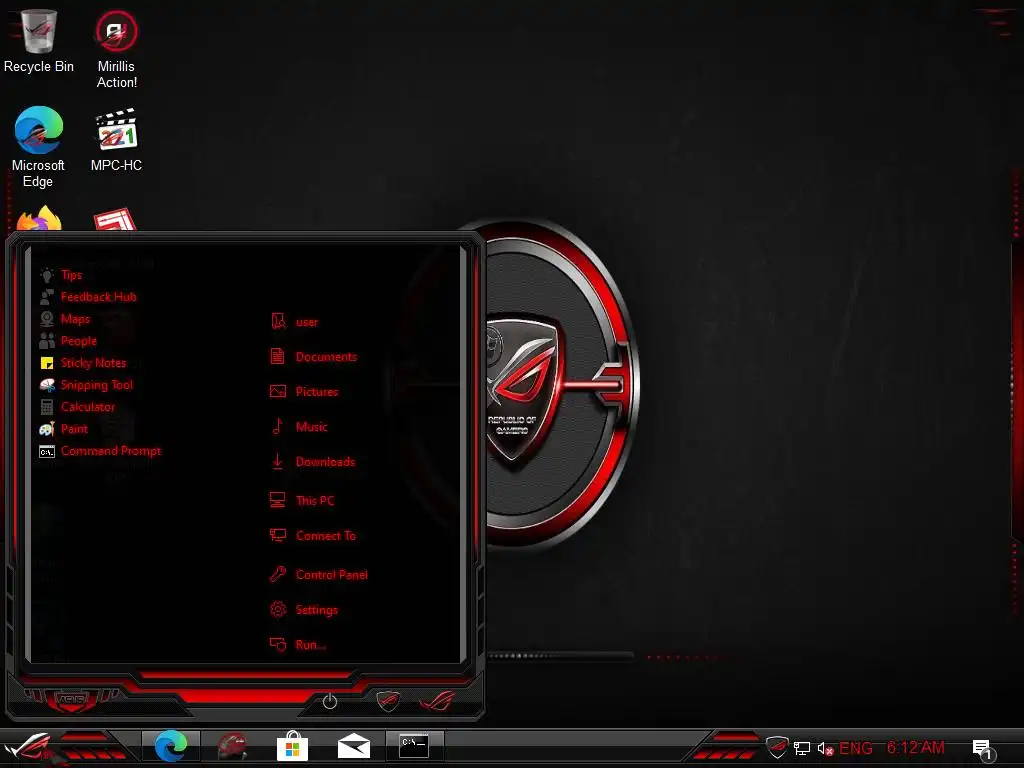Open the notification center icon

[983, 749]
